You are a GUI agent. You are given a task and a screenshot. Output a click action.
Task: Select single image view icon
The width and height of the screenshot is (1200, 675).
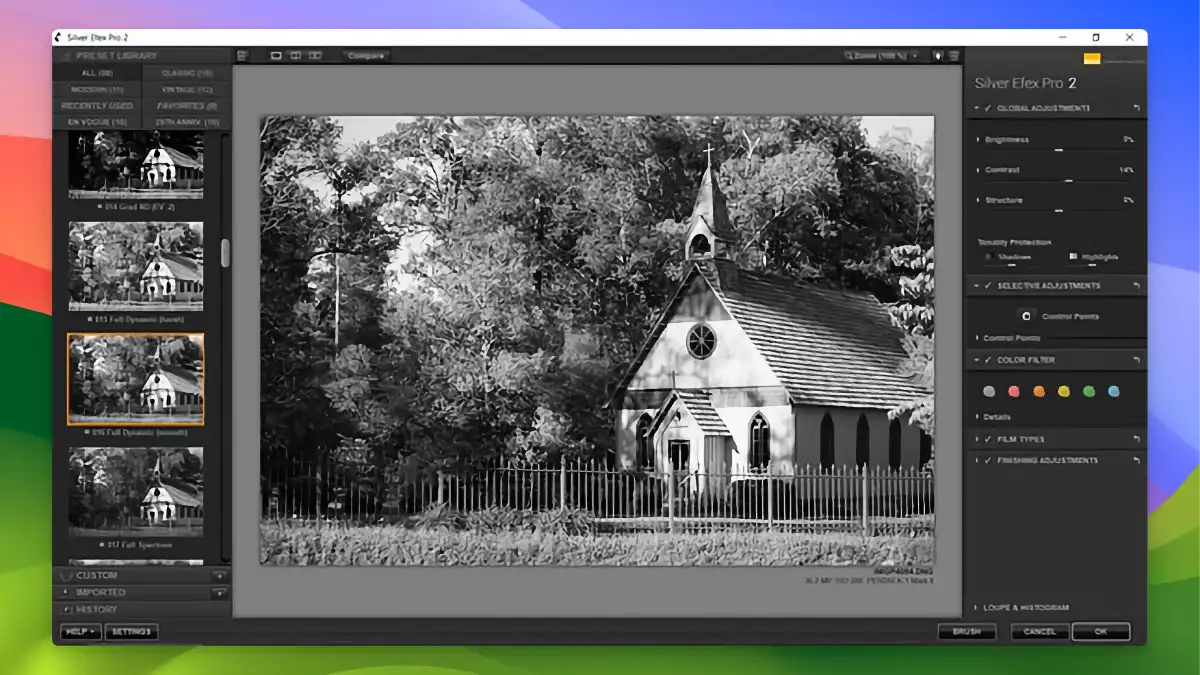277,56
